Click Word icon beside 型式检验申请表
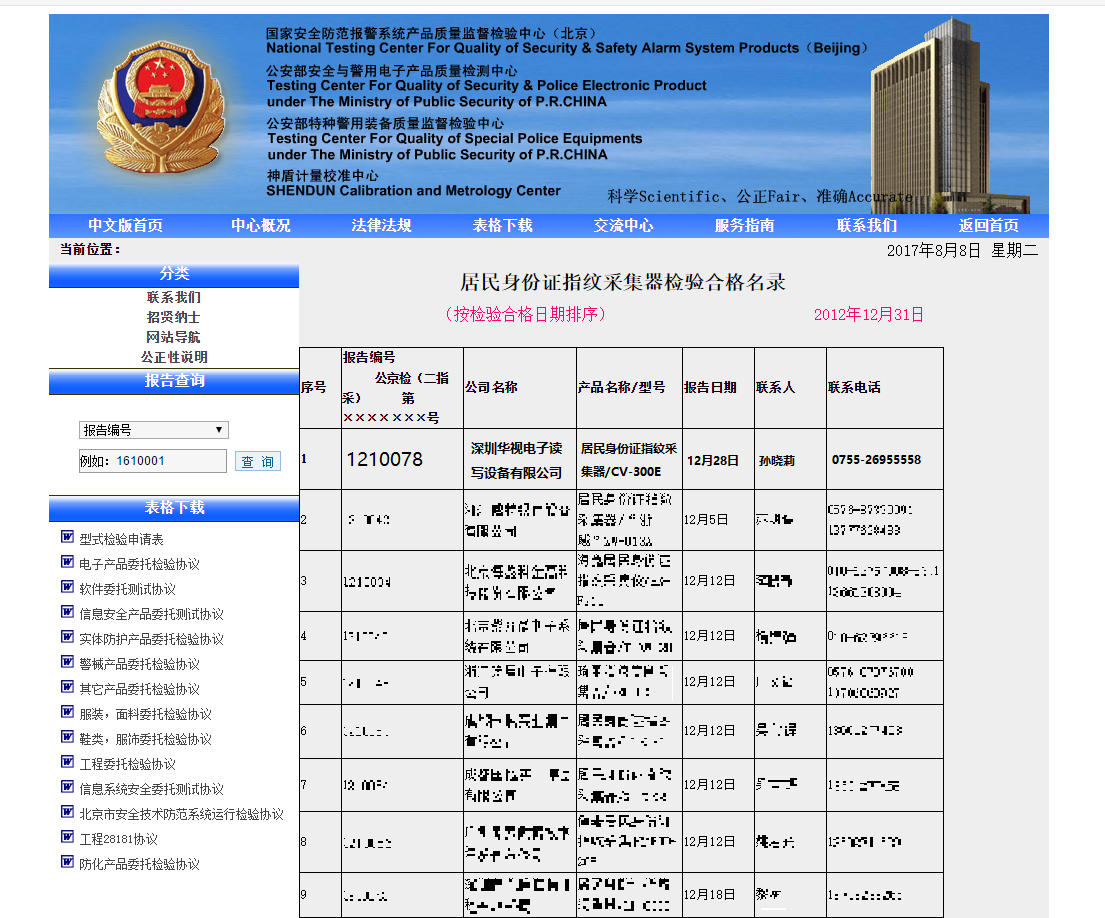This screenshot has height=918, width=1105. [x=67, y=538]
